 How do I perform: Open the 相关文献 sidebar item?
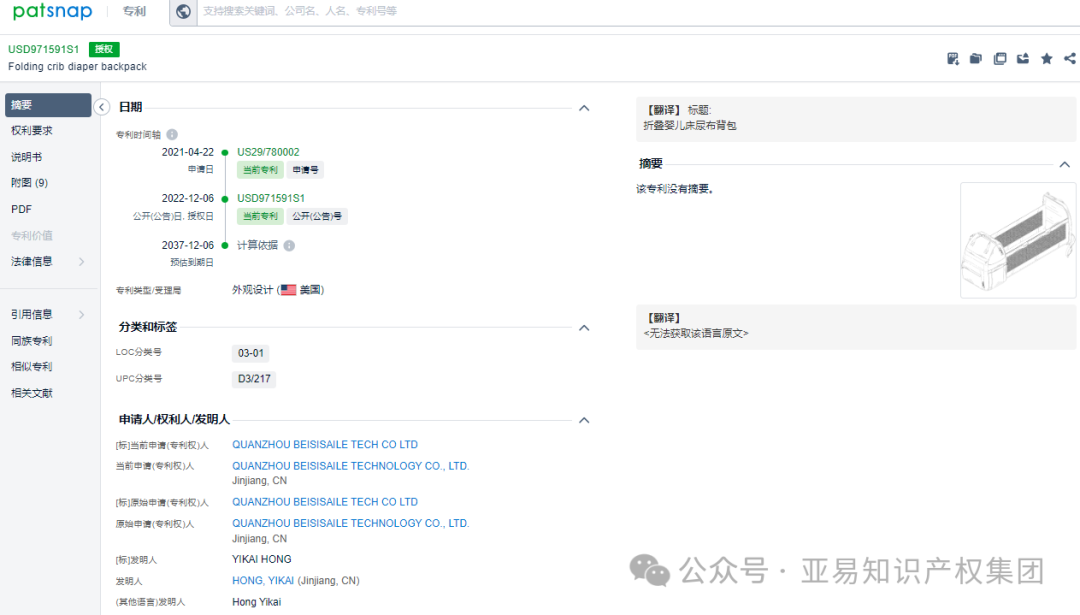(32, 393)
